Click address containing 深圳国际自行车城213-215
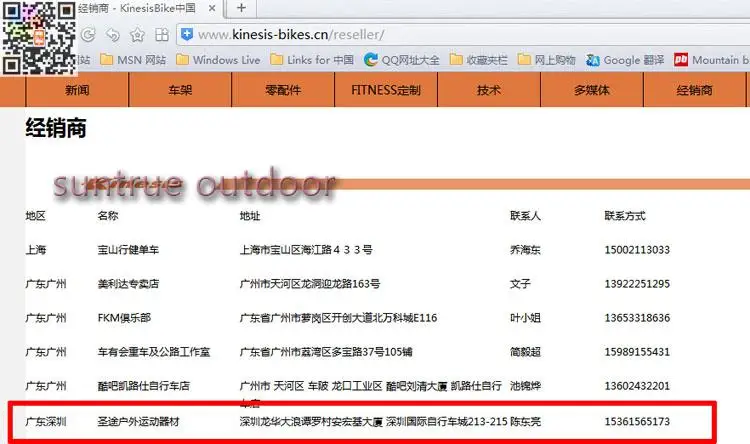 (x=373, y=422)
